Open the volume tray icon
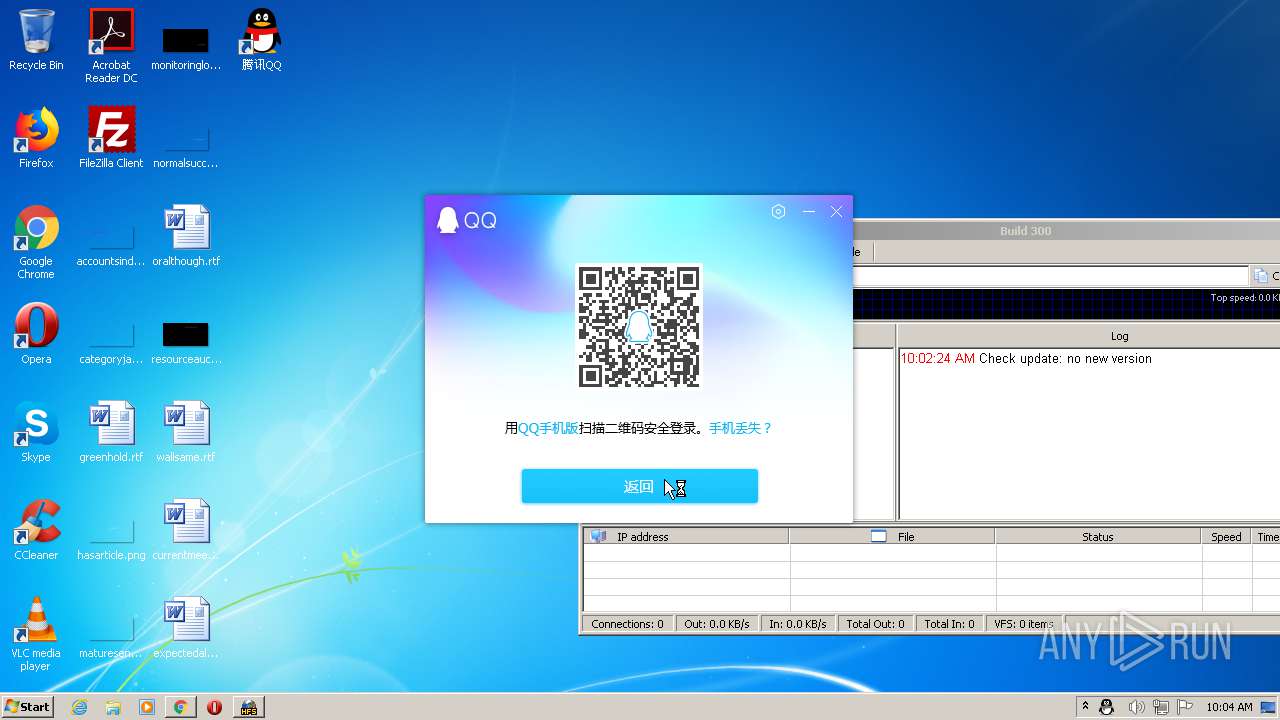Viewport: 1280px width, 720px height. pyautogui.click(x=1136, y=707)
